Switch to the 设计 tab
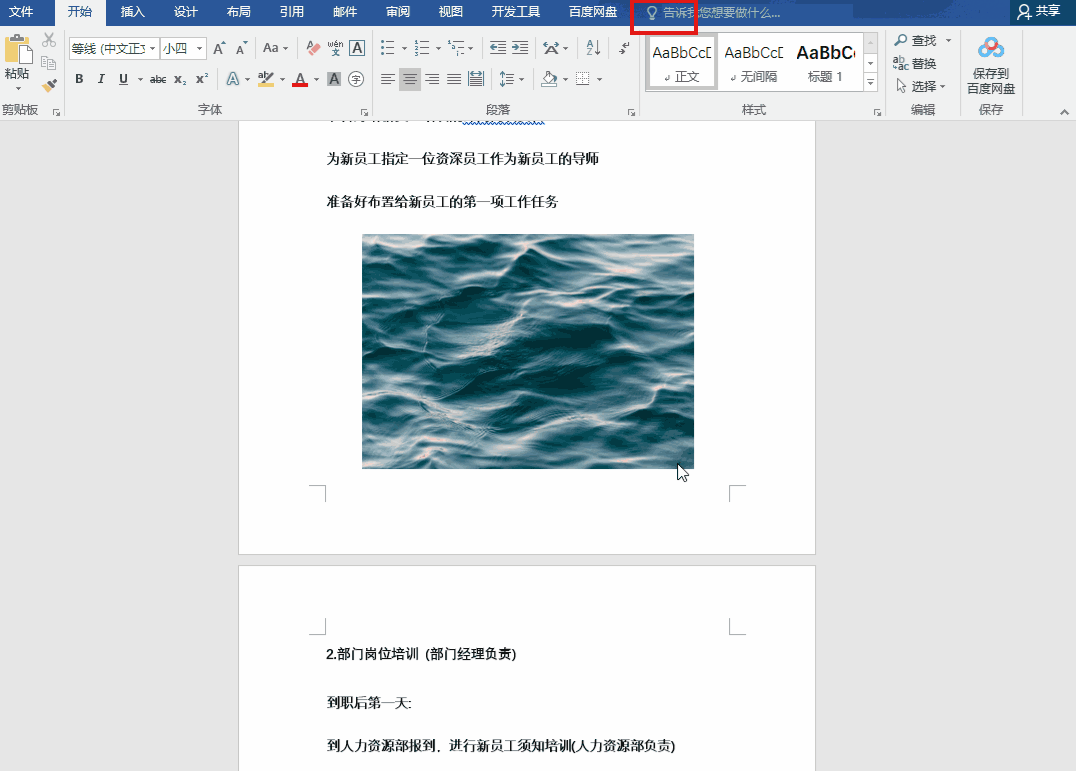 (x=185, y=12)
